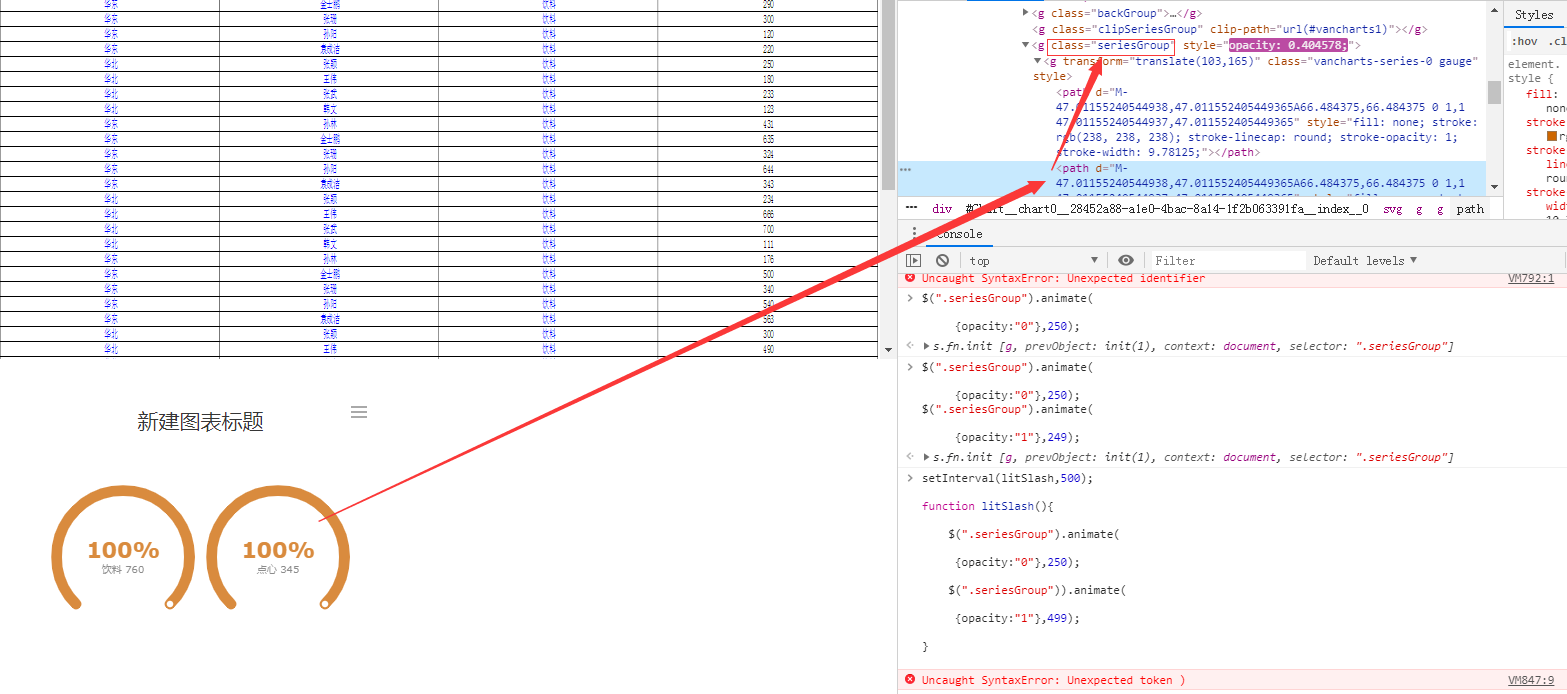Click the end dot of 点心 gauge

(x=325, y=604)
